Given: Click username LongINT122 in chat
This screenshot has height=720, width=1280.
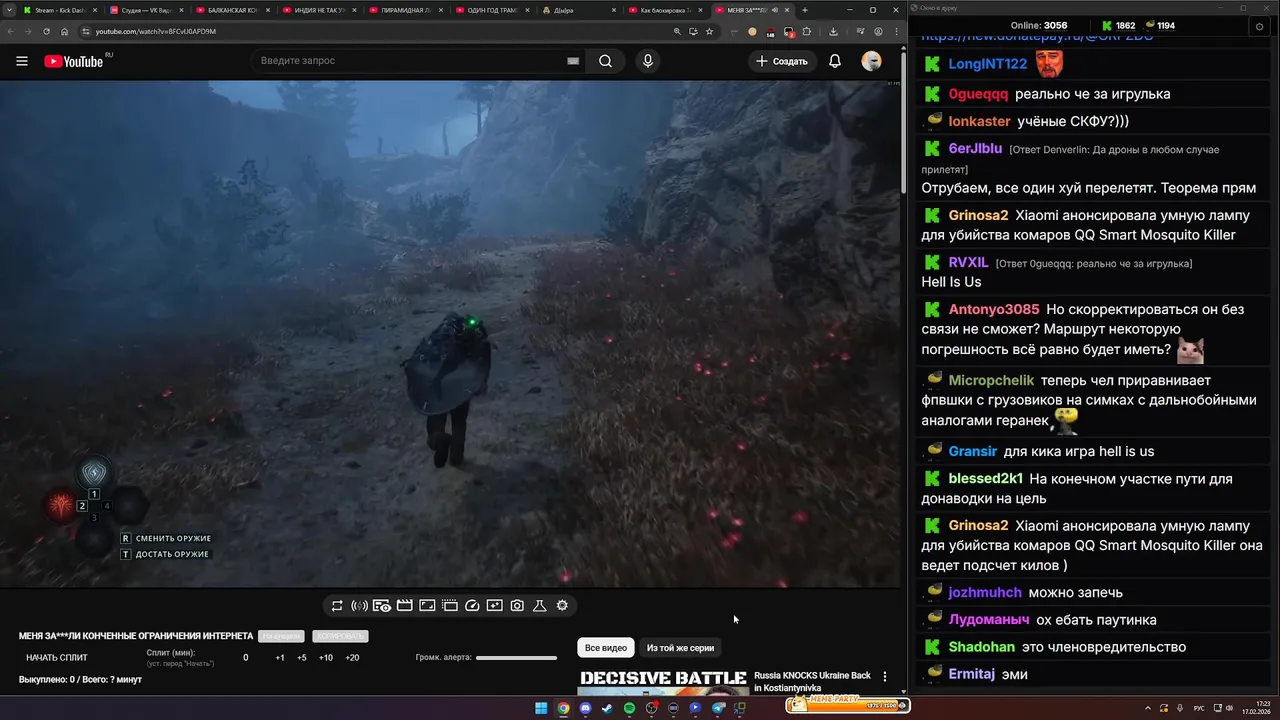Looking at the screenshot, I should pyautogui.click(x=988, y=64).
